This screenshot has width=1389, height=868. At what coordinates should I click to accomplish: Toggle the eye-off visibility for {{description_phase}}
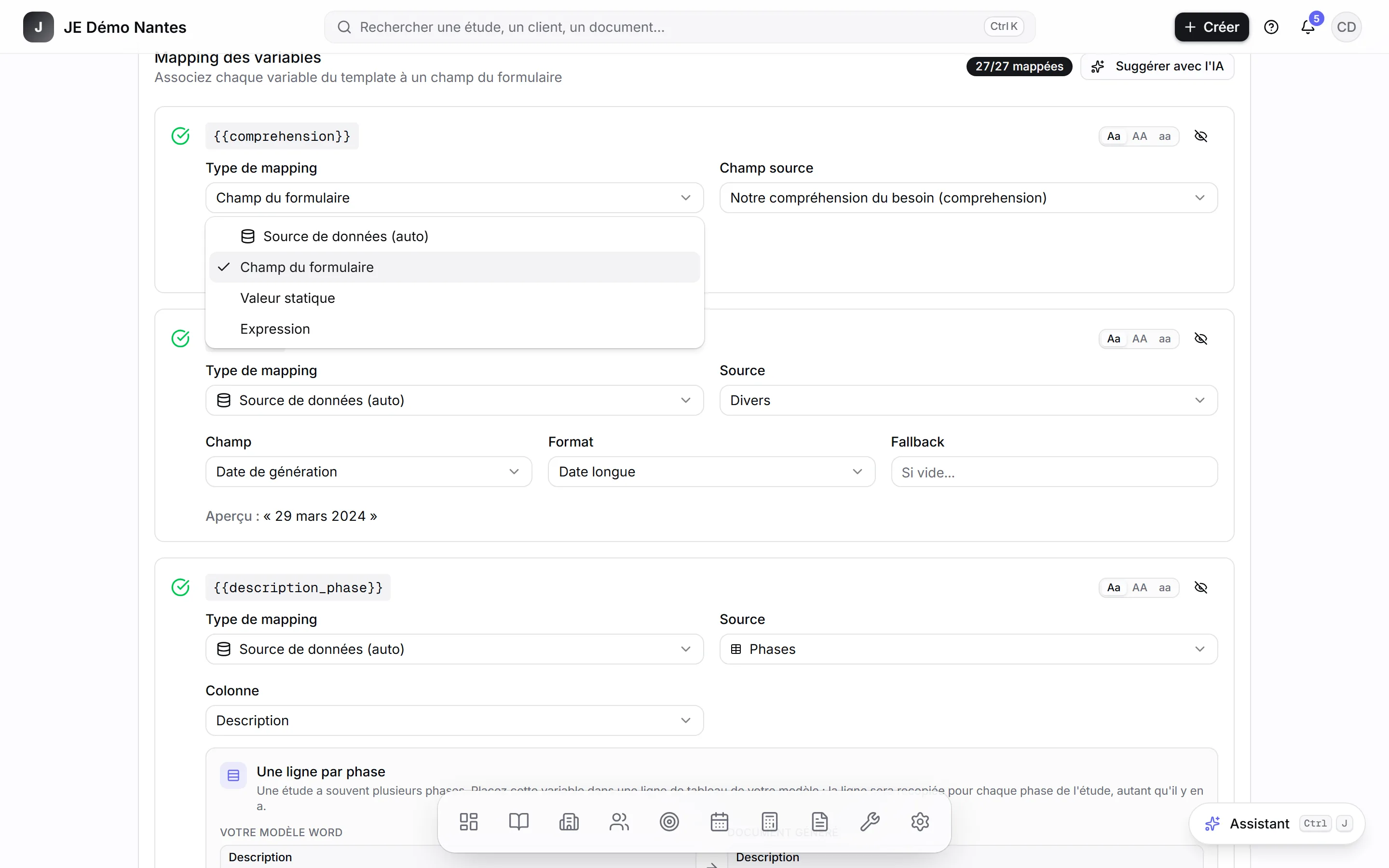tap(1201, 587)
